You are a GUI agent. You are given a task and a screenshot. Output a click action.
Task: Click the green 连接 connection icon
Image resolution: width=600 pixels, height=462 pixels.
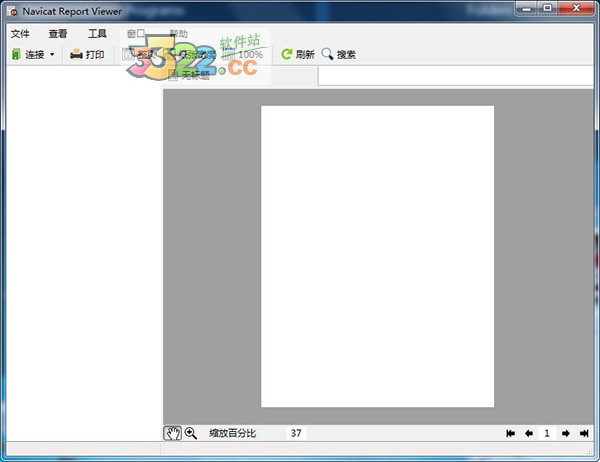tap(16, 54)
